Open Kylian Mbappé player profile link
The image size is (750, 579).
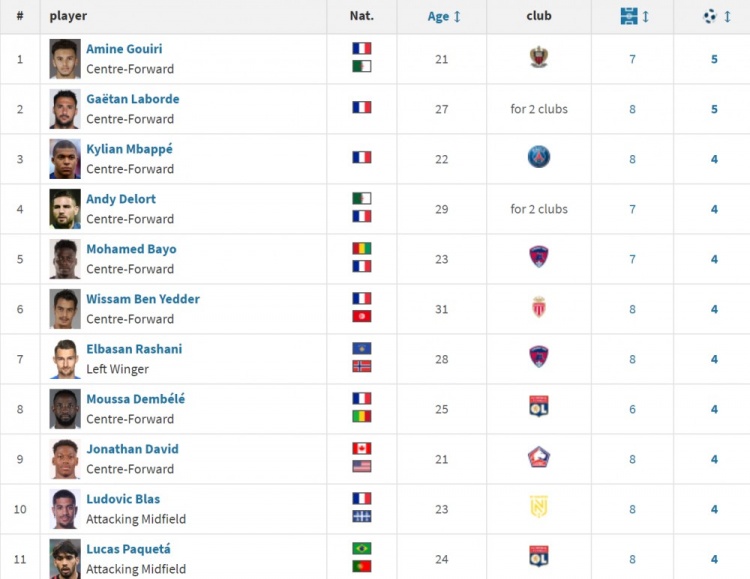click(x=129, y=149)
